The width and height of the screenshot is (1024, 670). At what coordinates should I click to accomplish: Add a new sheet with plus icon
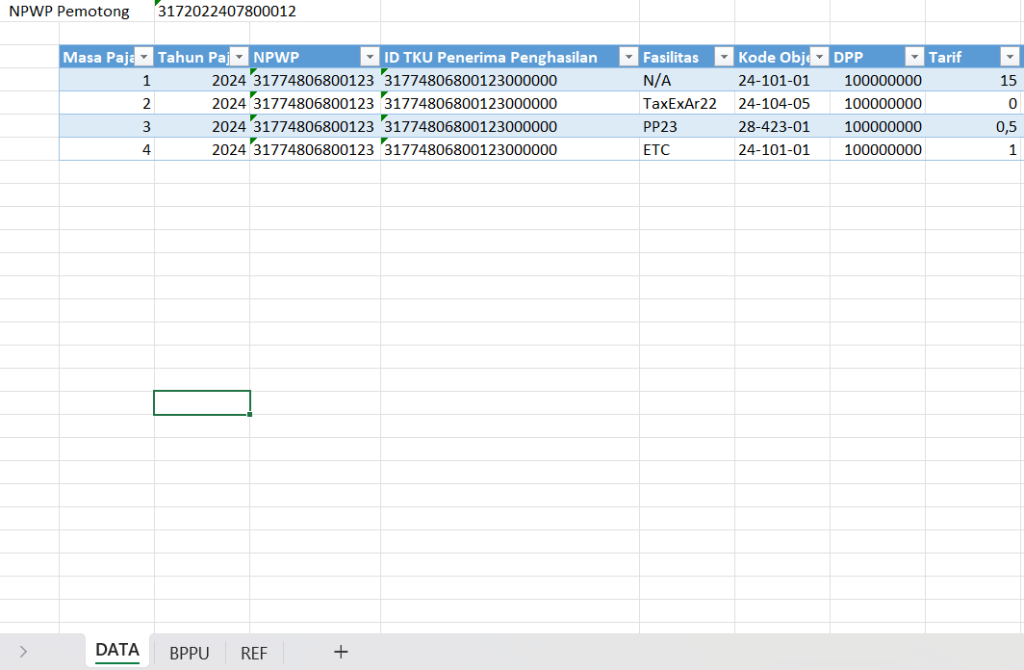click(341, 652)
